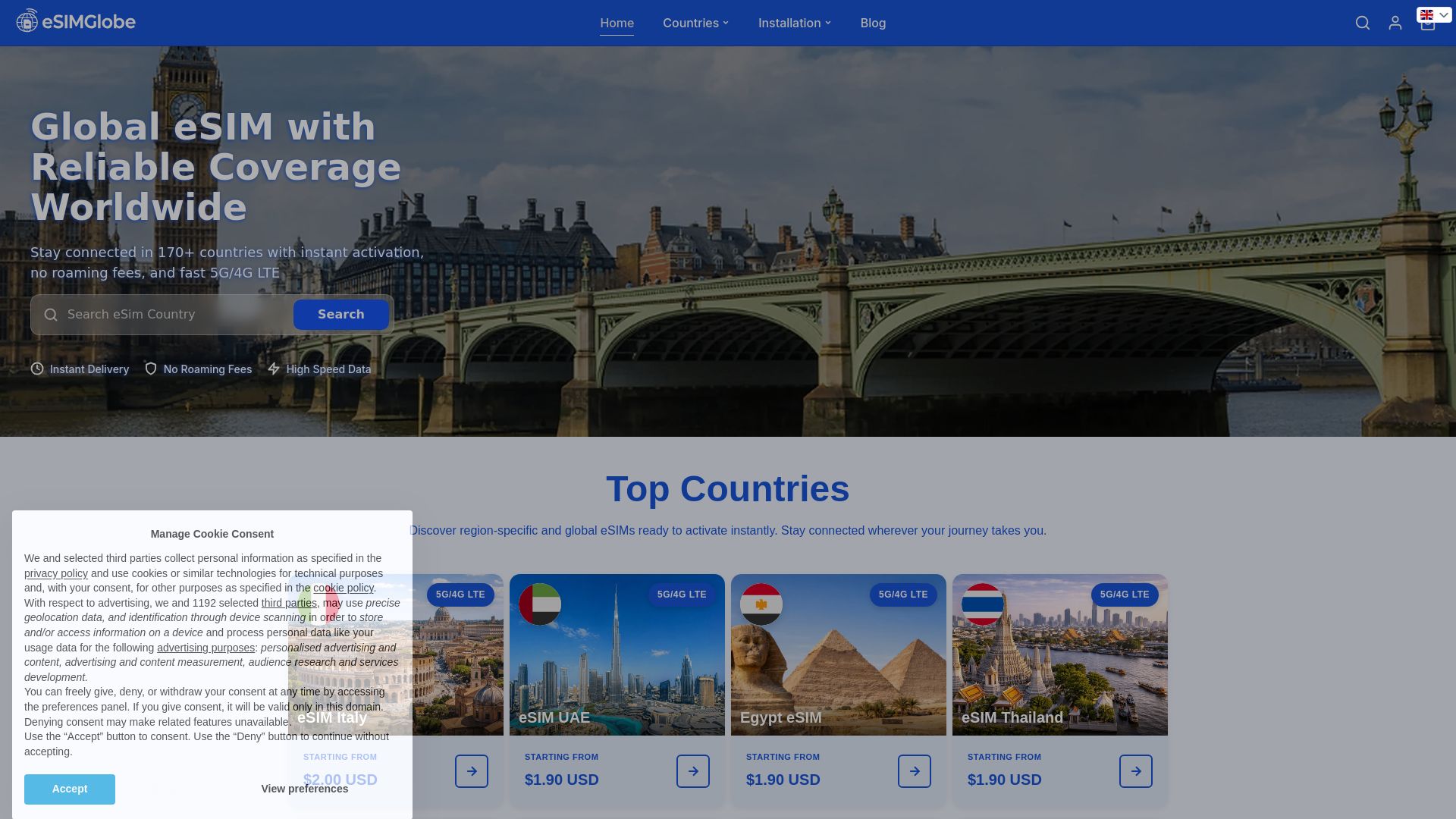Open the user account icon
Viewport: 1456px width, 819px height.
1395,24
